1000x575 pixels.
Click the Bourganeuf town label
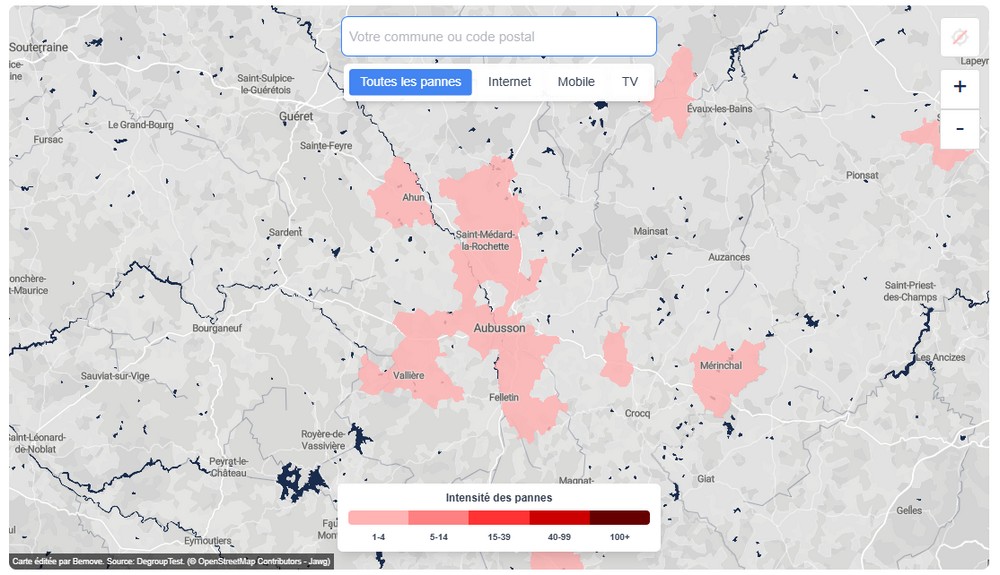point(217,328)
